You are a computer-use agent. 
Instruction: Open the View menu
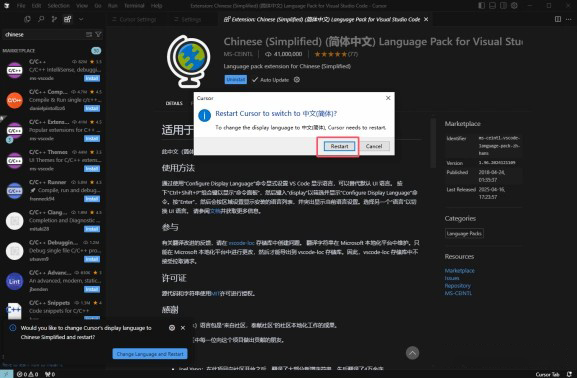tap(82, 6)
